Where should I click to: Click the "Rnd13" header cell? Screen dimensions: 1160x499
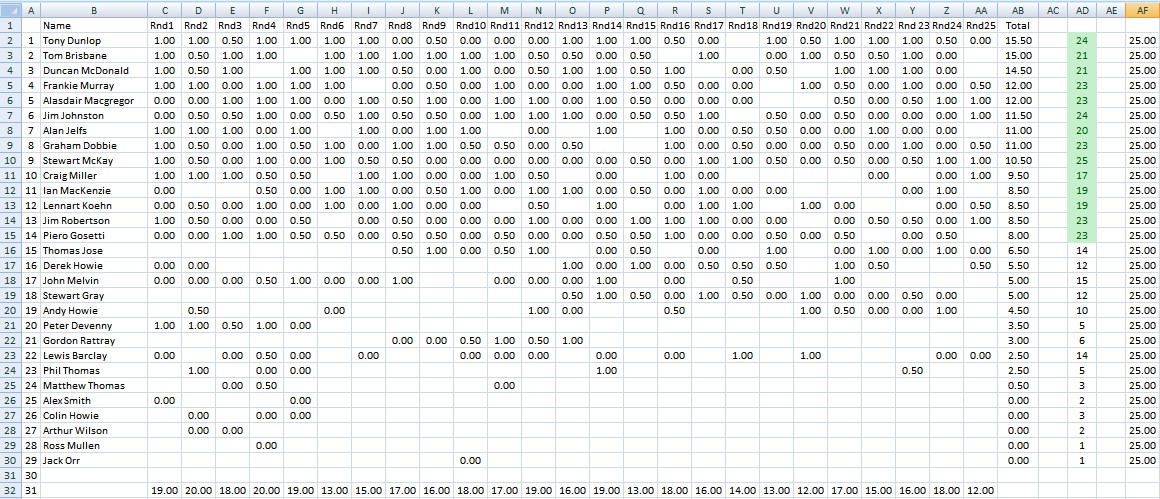coord(573,25)
